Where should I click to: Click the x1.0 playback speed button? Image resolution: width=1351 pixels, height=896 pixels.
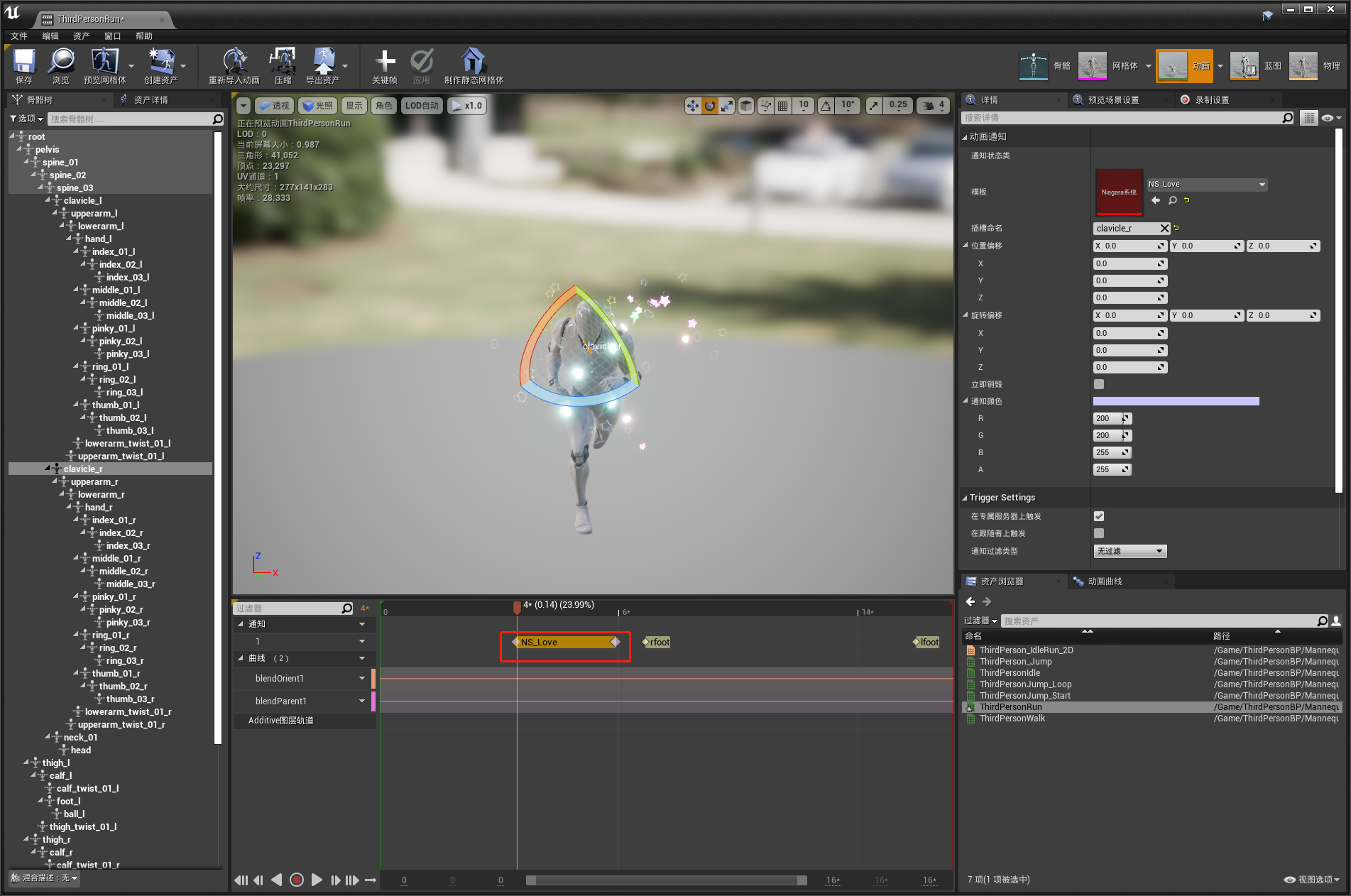pyautogui.click(x=467, y=106)
